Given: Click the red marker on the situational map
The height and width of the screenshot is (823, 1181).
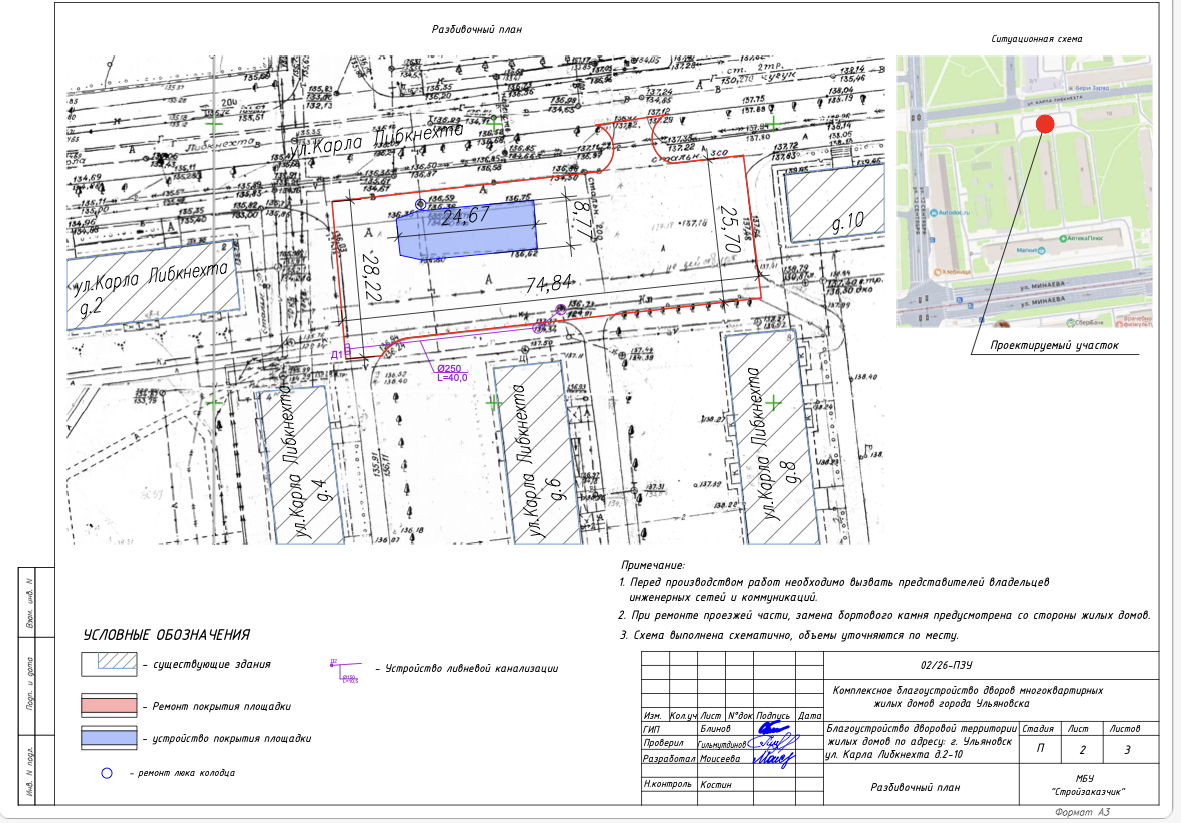Looking at the screenshot, I should pos(1044,124).
